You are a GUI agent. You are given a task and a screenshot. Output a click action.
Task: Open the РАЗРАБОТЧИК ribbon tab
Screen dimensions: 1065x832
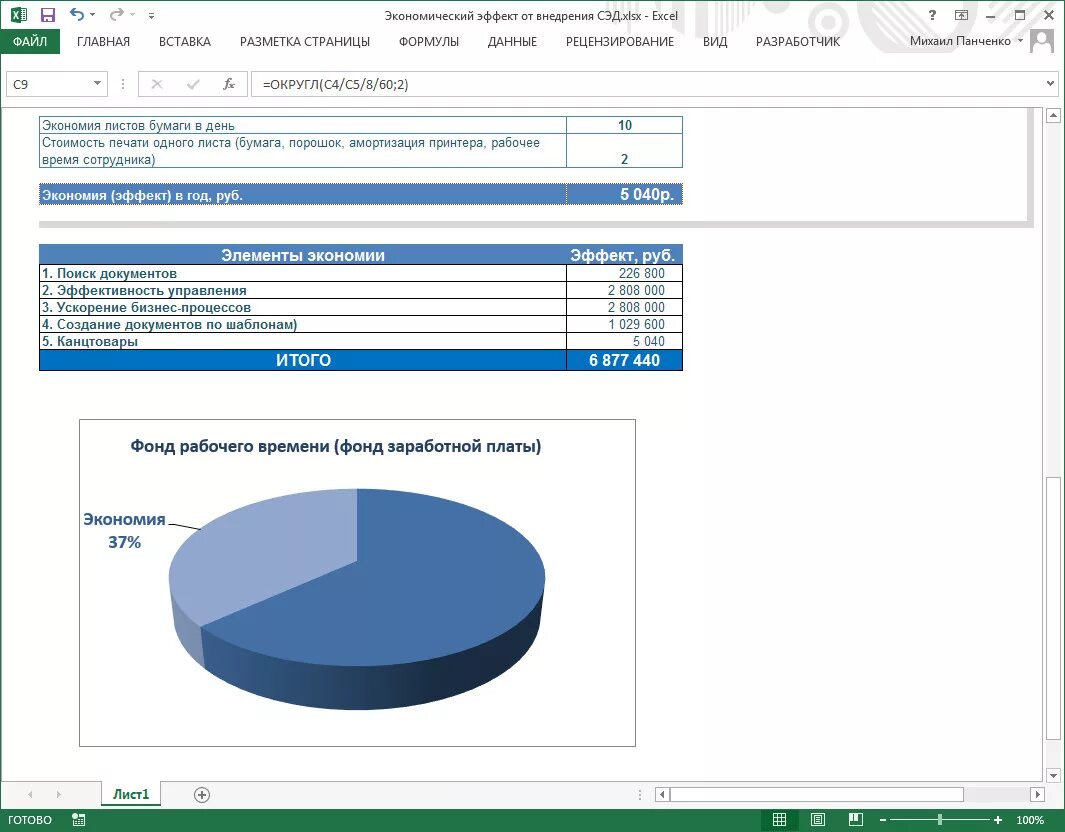coord(798,41)
